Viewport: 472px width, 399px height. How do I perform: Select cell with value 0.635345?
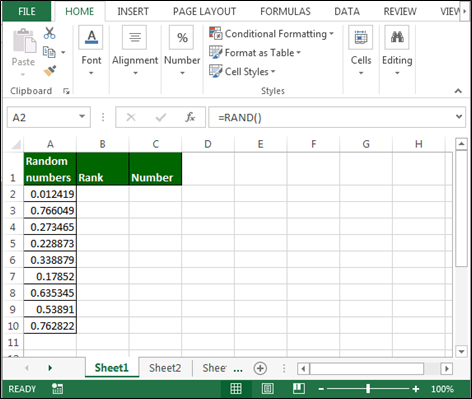pos(50,293)
